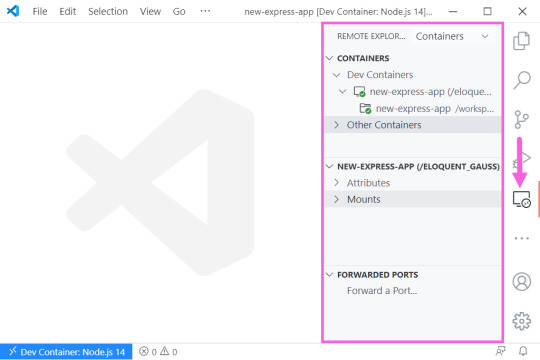540x360 pixels.
Task: Open the Selection menu
Action: coord(108,11)
